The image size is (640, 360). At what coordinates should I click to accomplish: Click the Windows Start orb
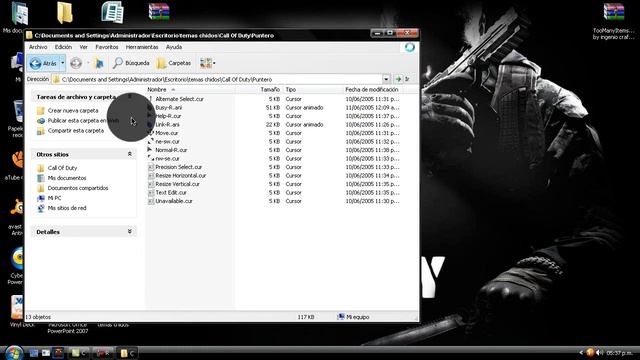pyautogui.click(x=13, y=352)
